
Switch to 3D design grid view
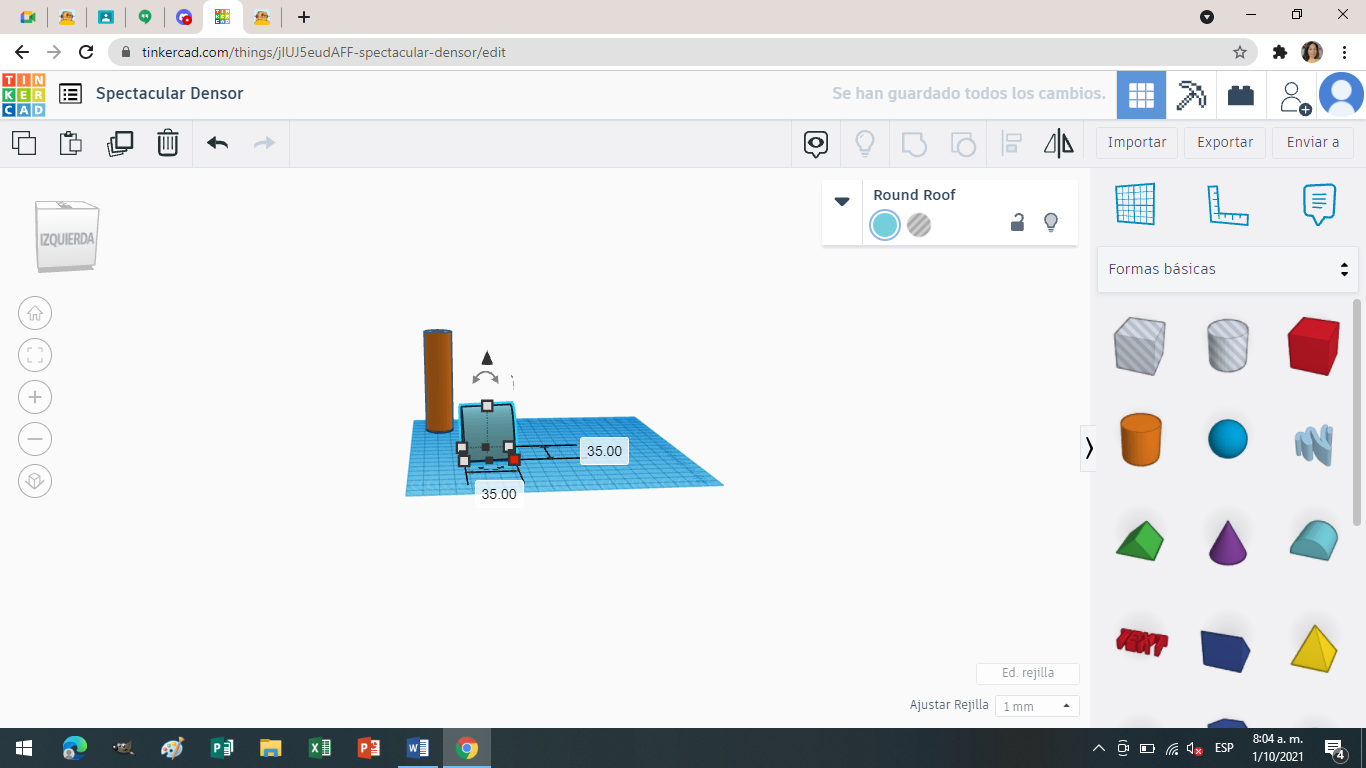coord(1141,96)
